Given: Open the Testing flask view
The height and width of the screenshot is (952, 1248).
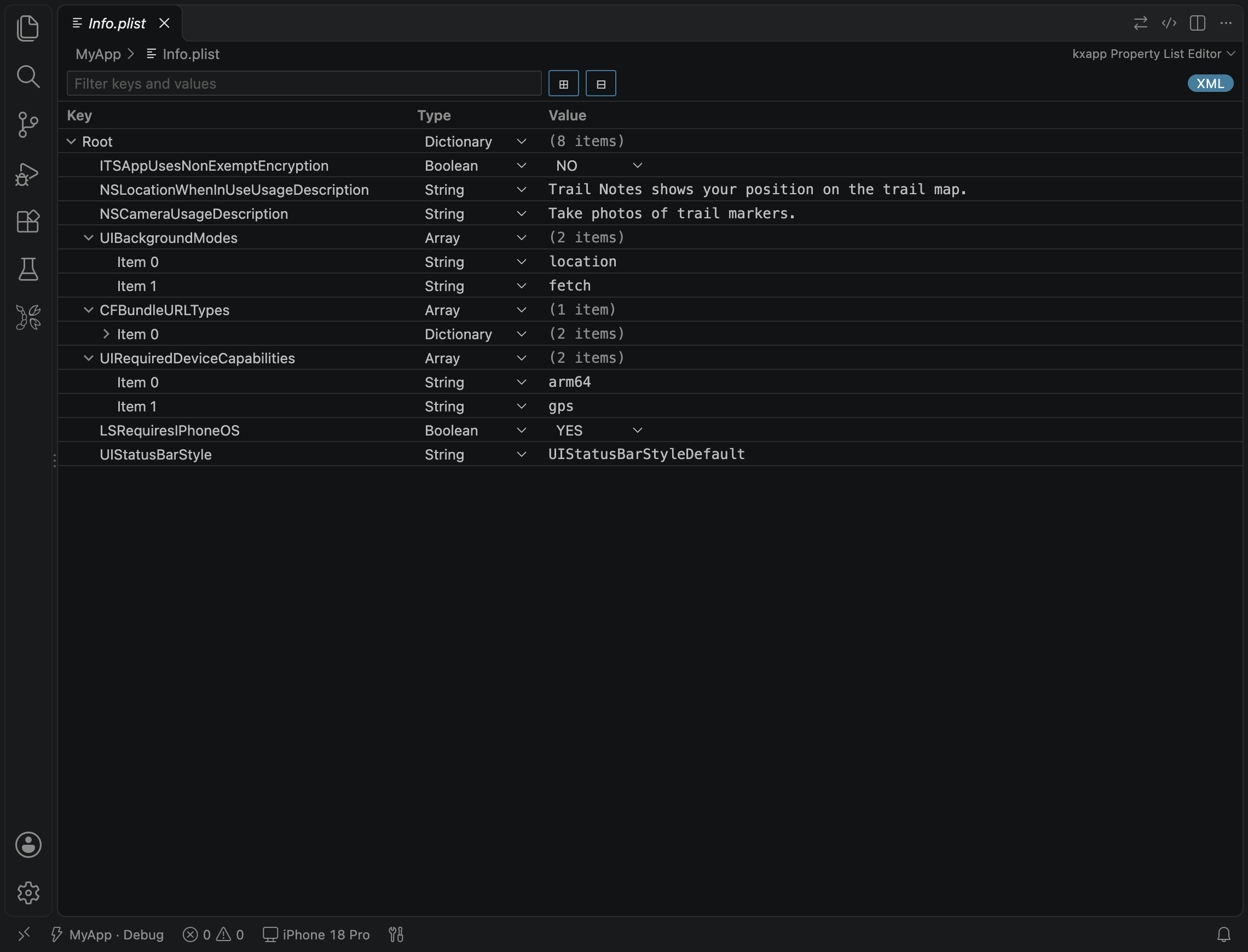Looking at the screenshot, I should [x=28, y=269].
